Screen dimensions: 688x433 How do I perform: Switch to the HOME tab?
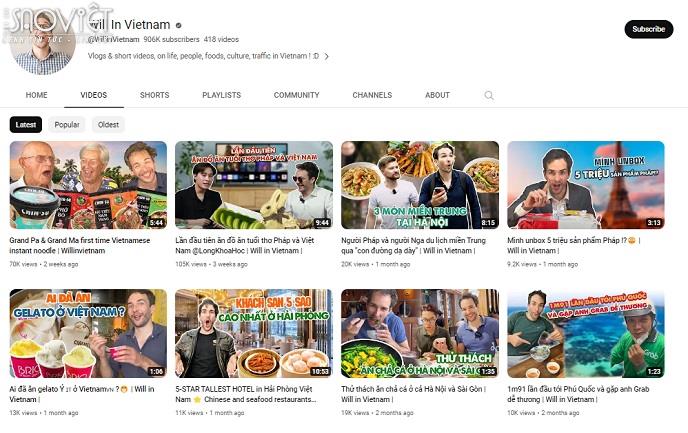pos(36,95)
